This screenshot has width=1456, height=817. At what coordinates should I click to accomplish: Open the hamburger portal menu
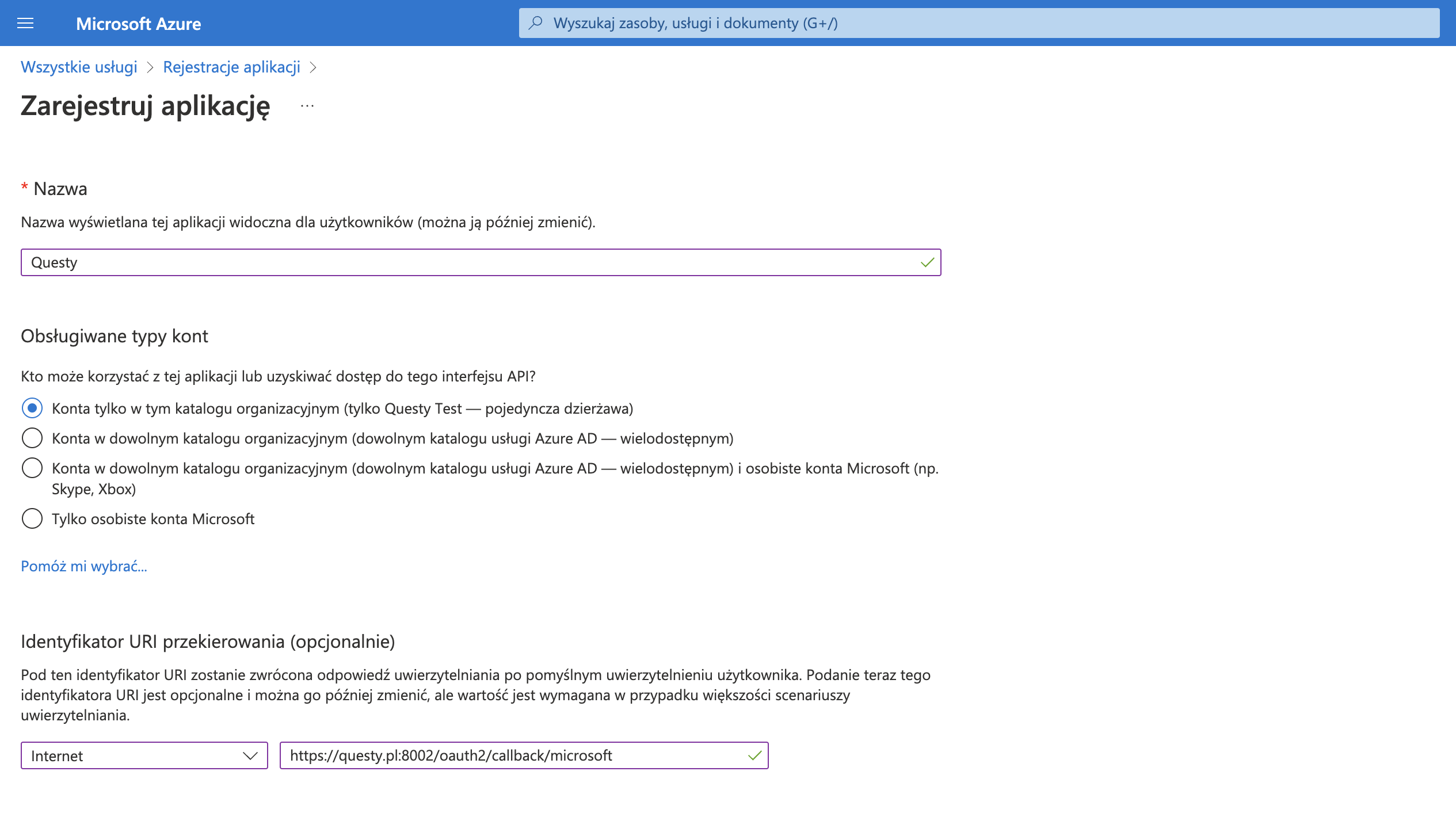click(25, 23)
